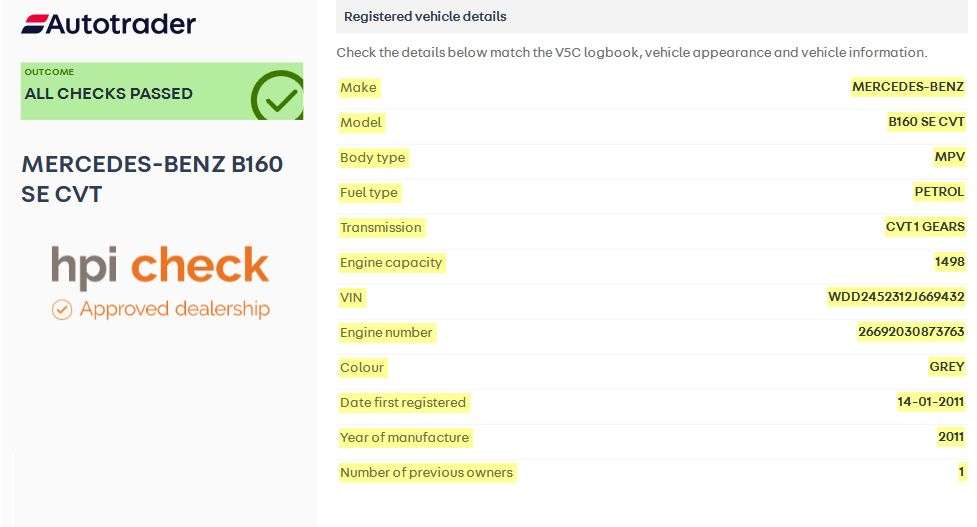977x527 pixels.
Task: Click the Model value B160 SE CVT
Action: pyautogui.click(x=926, y=122)
